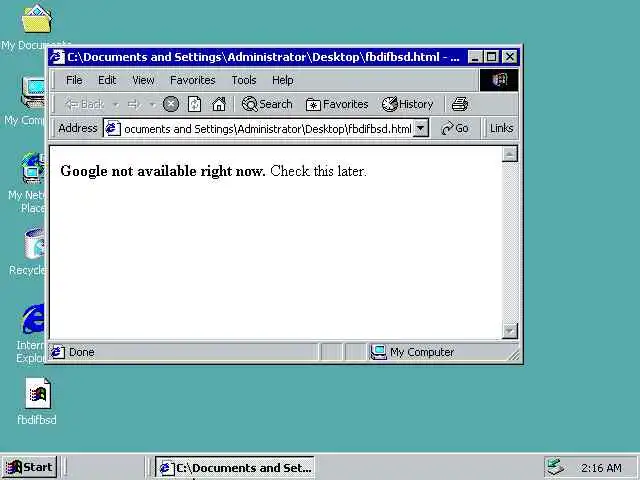
Task: Open the Favorites menu in the menu bar
Action: point(193,80)
